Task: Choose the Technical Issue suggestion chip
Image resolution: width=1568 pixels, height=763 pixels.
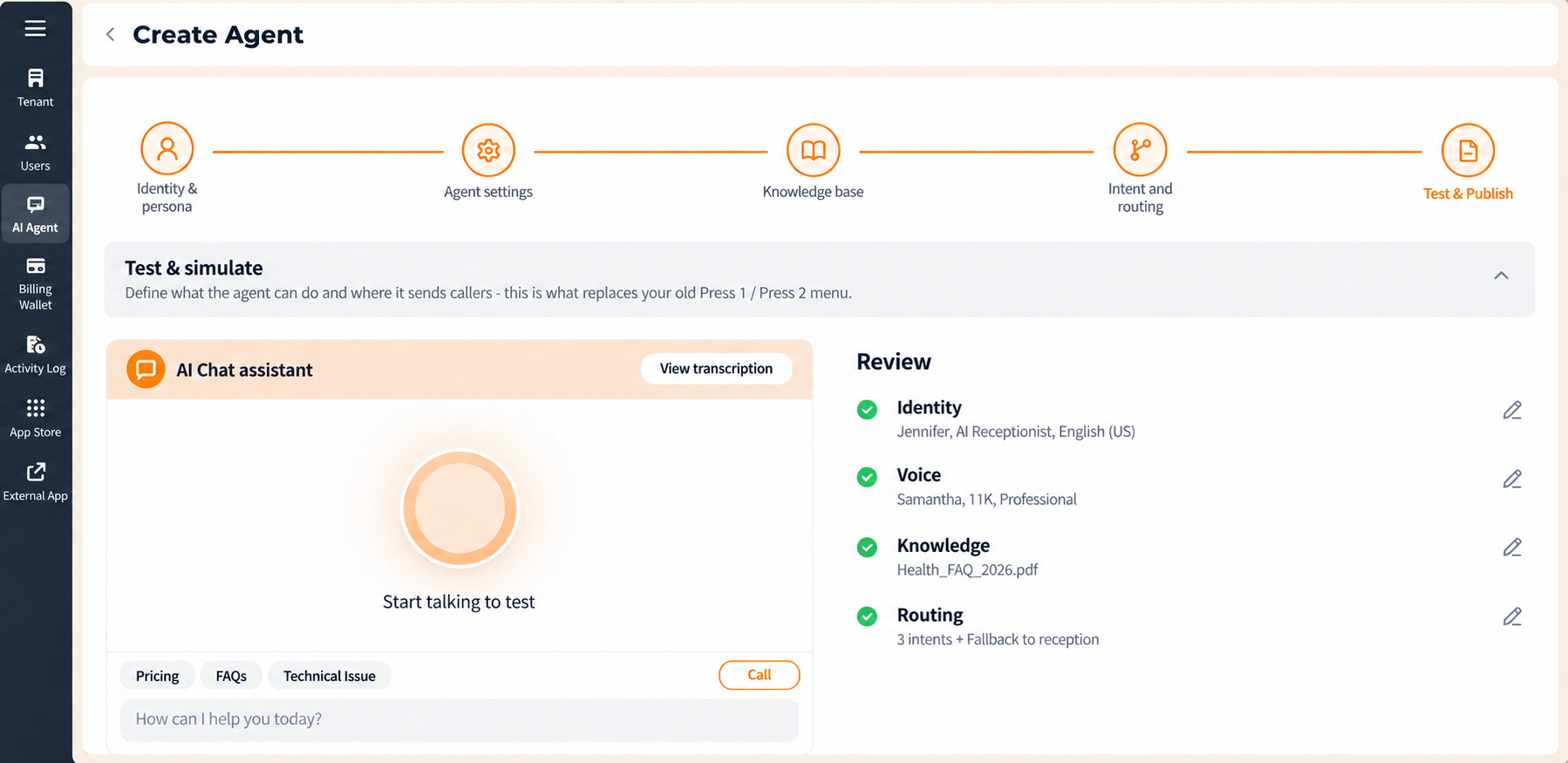Action: [x=329, y=676]
